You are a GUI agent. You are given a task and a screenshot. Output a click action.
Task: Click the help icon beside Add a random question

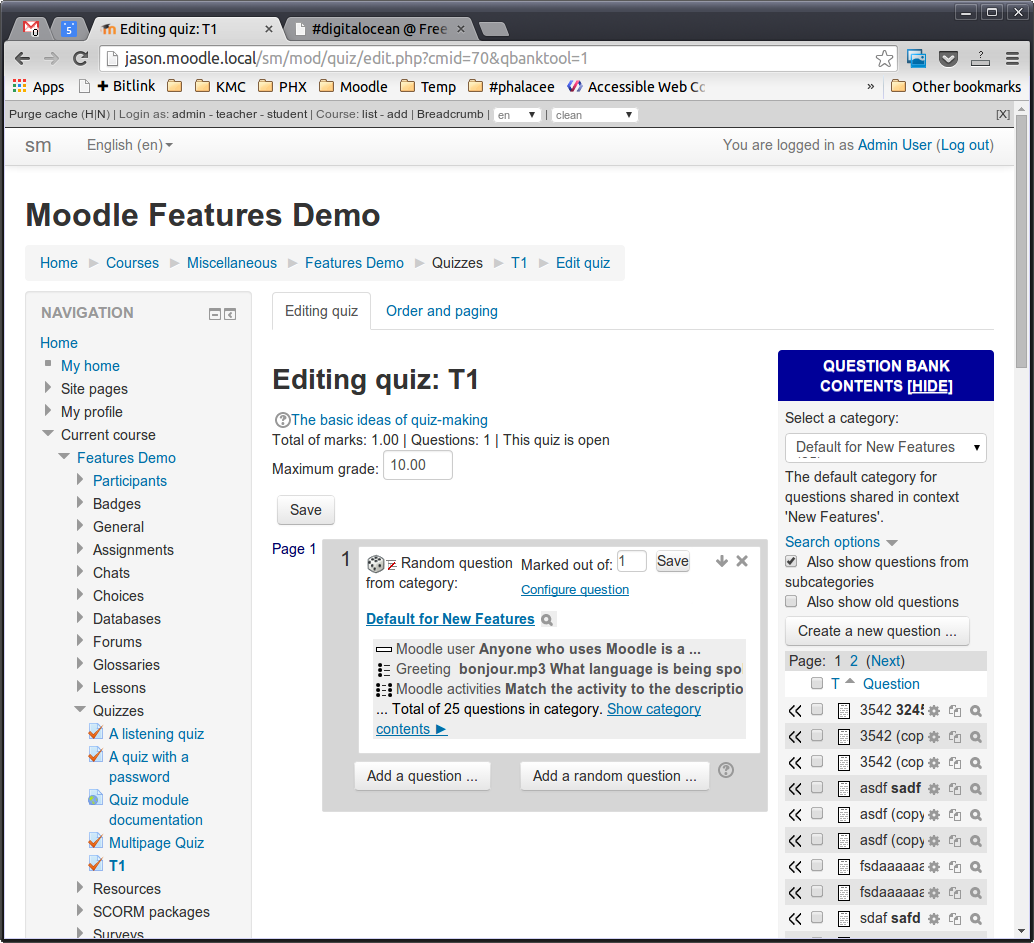tap(726, 770)
